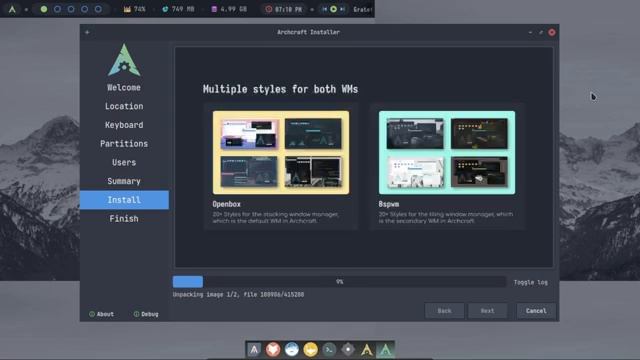The height and width of the screenshot is (360, 640).
Task: Select the Partitions step
Action: click(x=124, y=144)
